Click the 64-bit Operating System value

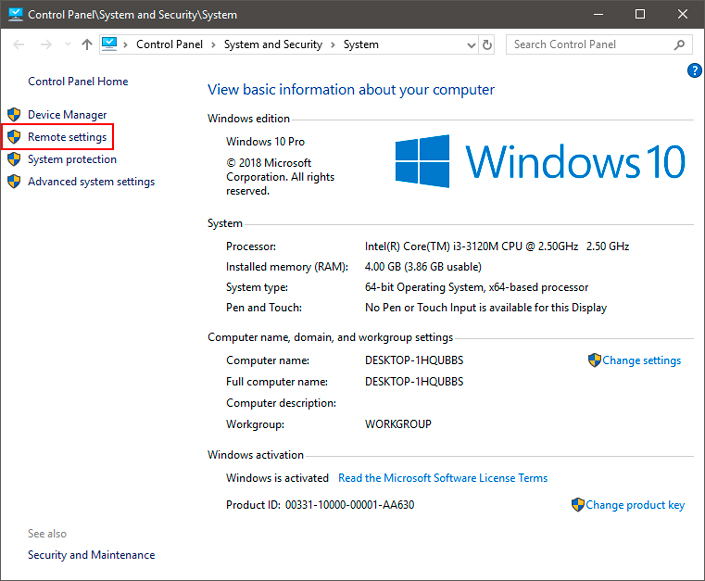click(477, 287)
